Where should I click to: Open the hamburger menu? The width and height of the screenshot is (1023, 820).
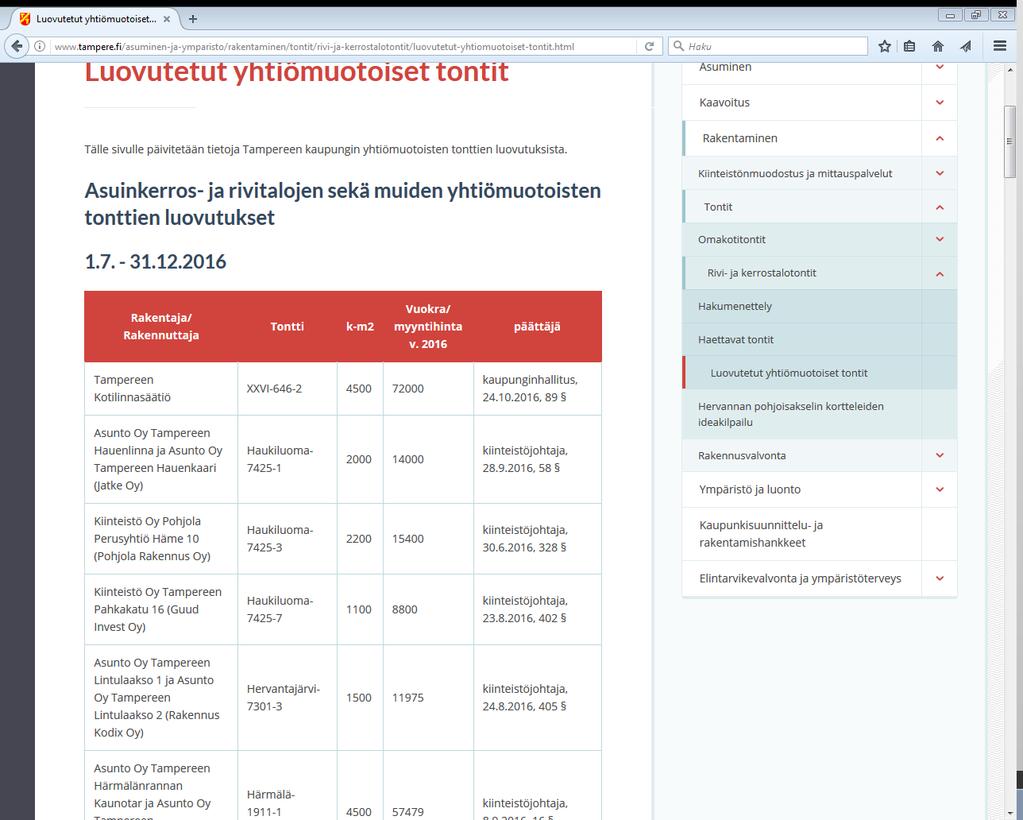click(x=1000, y=46)
